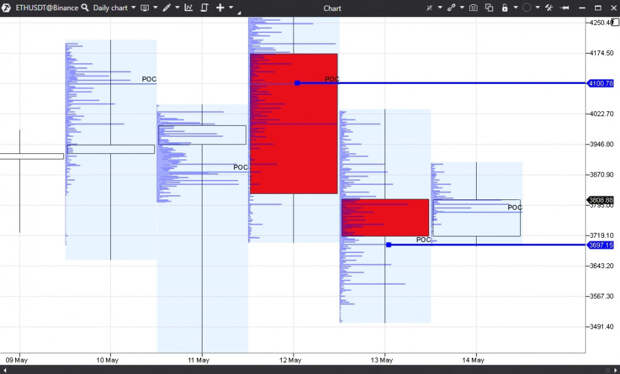Screen dimensions: 620x374
Task: Expand the drawing tools dropdown arrow
Action: pyautogui.click(x=177, y=8)
